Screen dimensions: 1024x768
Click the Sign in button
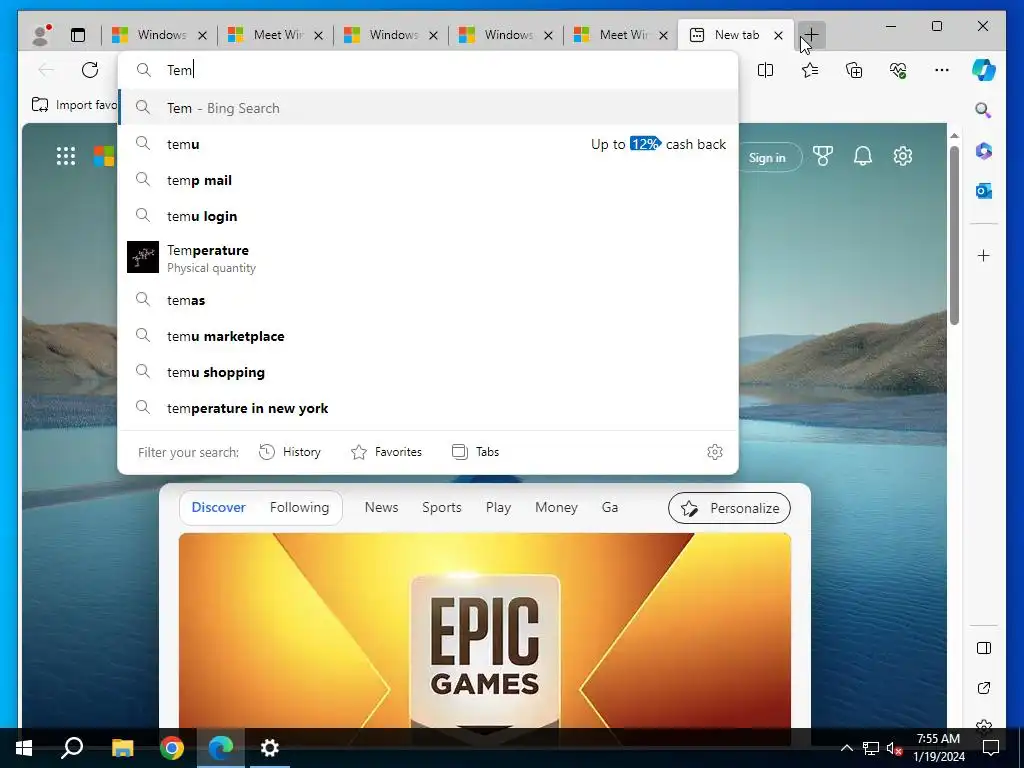pos(767,157)
